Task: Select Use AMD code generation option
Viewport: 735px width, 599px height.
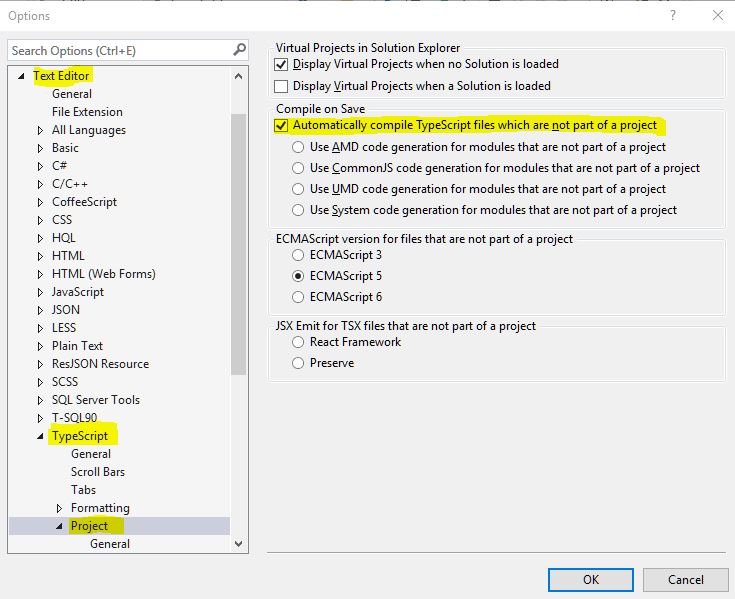Action: click(298, 147)
